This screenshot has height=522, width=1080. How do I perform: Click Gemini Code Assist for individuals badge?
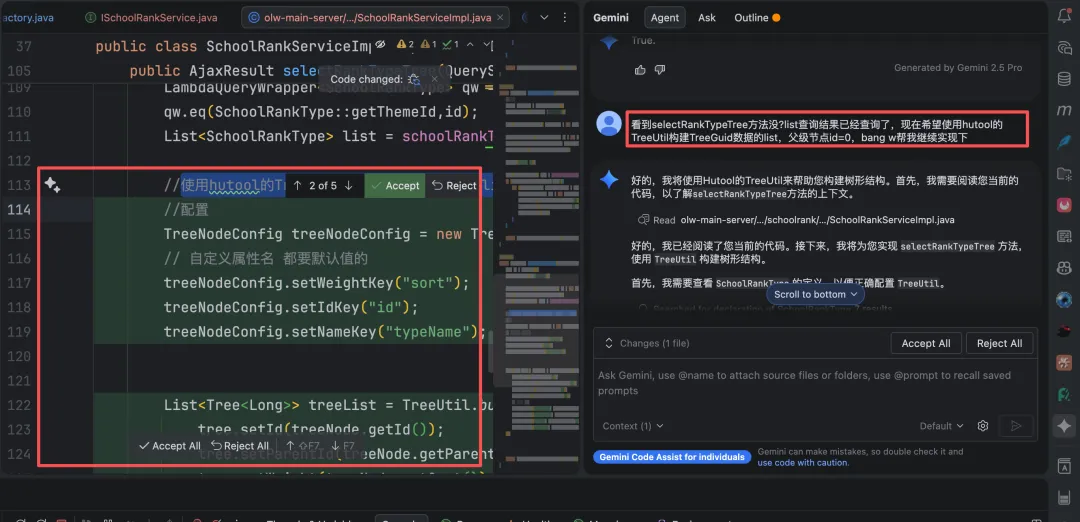coord(672,457)
